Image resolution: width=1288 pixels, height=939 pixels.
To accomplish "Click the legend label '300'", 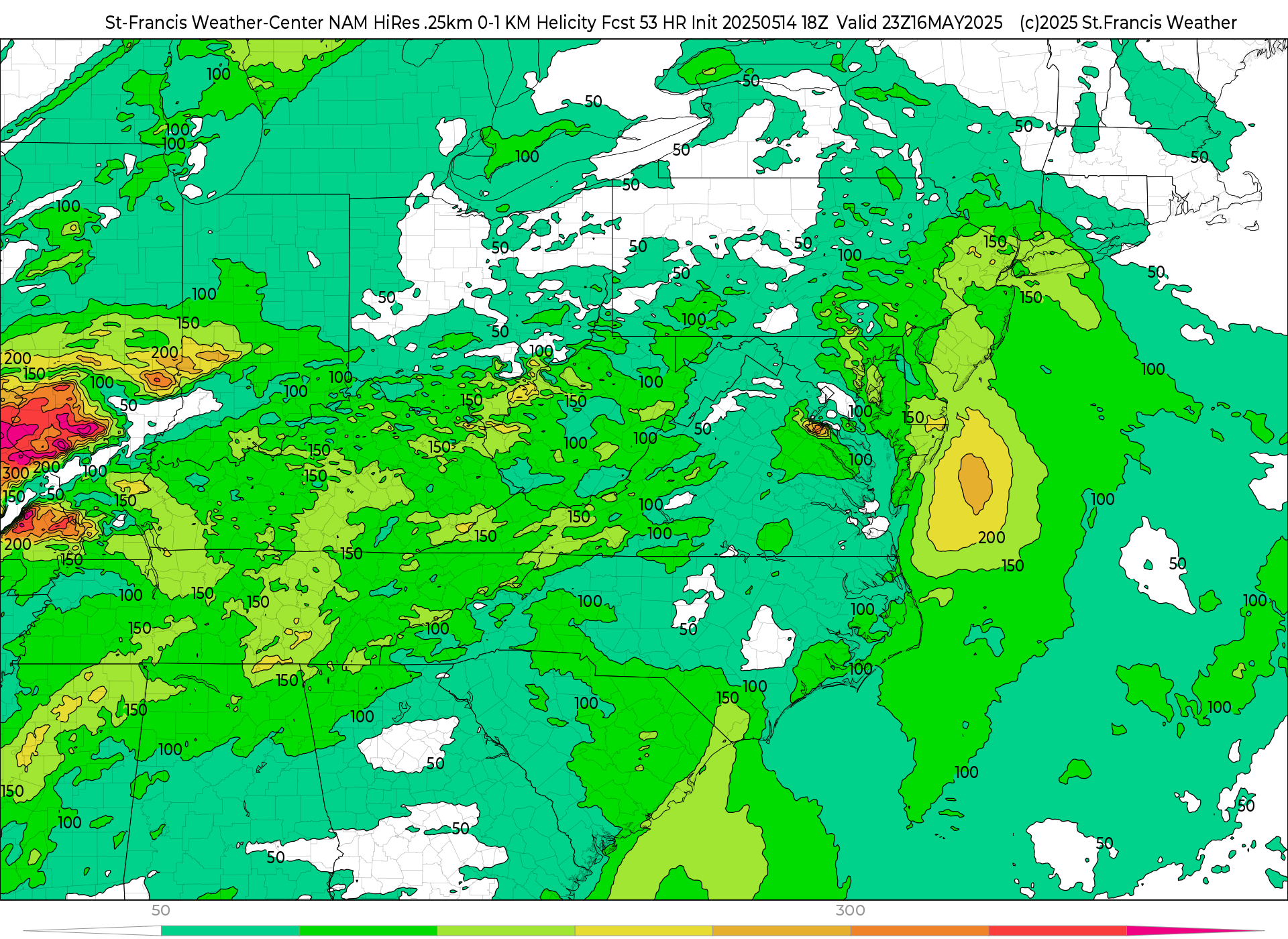I will click(x=851, y=910).
